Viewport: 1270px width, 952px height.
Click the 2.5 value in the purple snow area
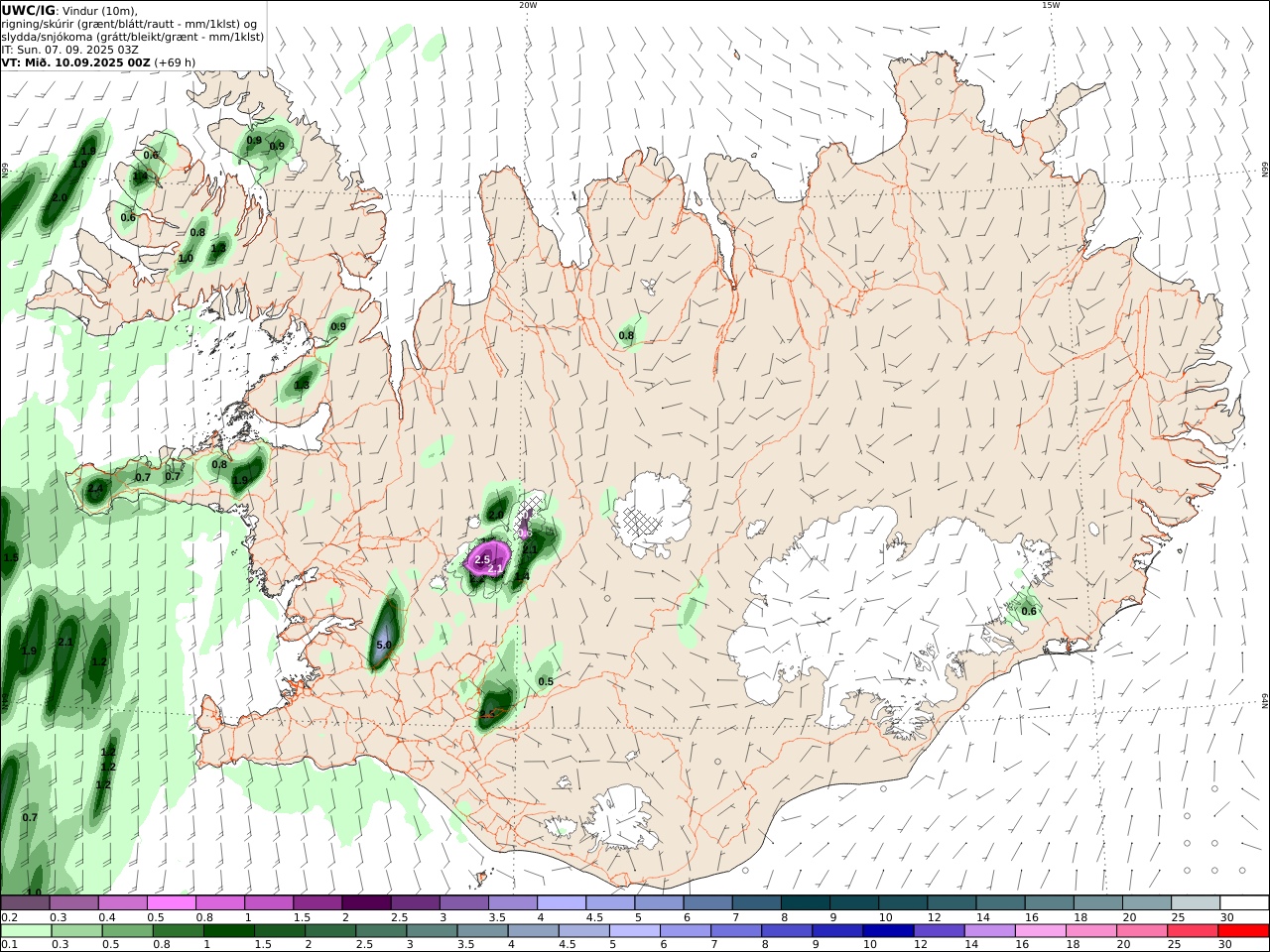tap(482, 560)
